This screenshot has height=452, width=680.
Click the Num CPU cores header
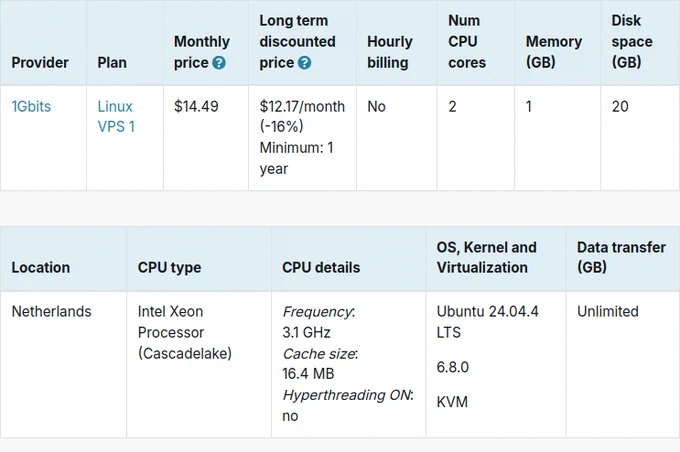[x=467, y=42]
